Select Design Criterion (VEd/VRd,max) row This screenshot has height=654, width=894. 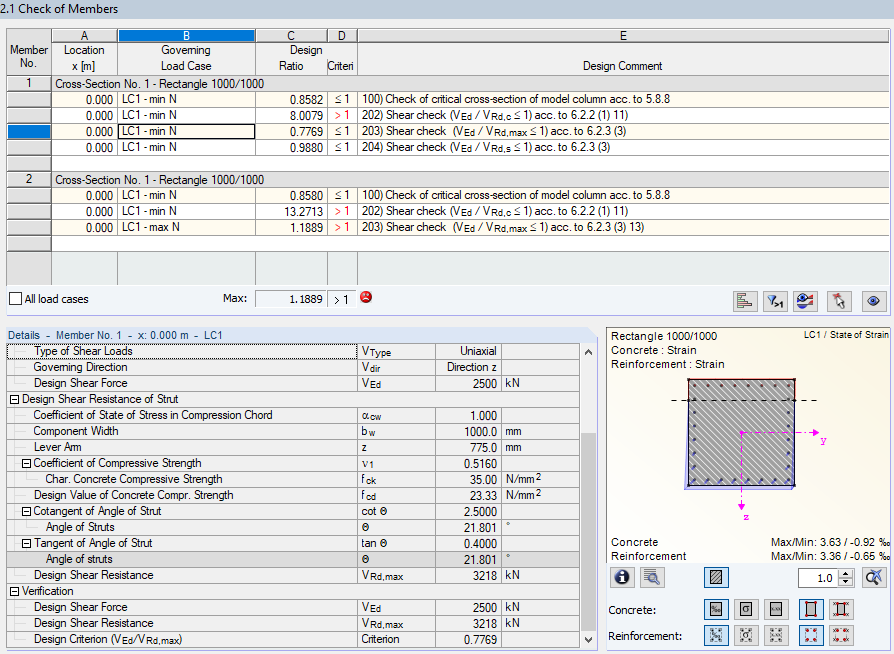pyautogui.click(x=293, y=639)
